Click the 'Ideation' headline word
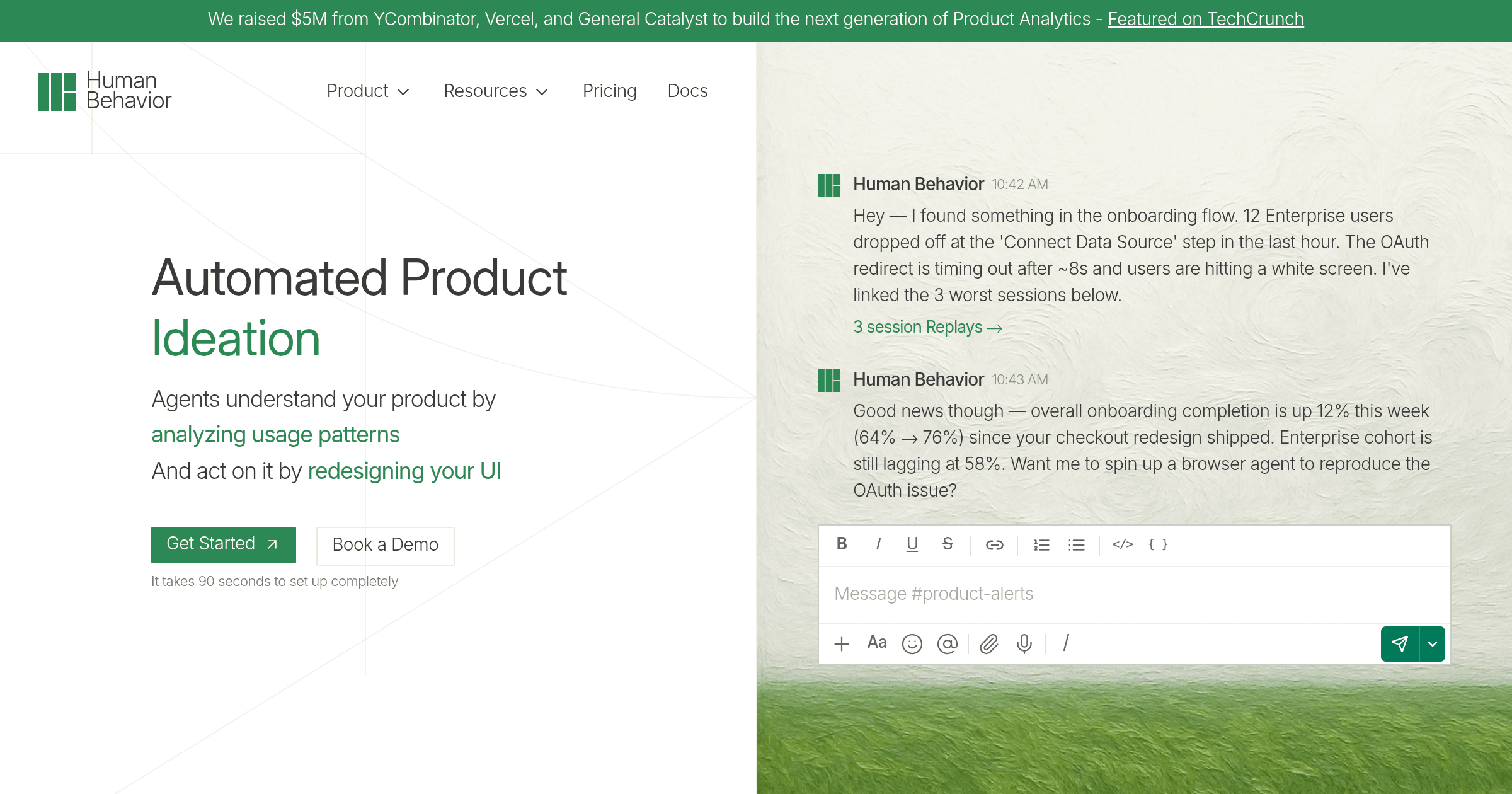The height and width of the screenshot is (794, 1512). pos(236,339)
